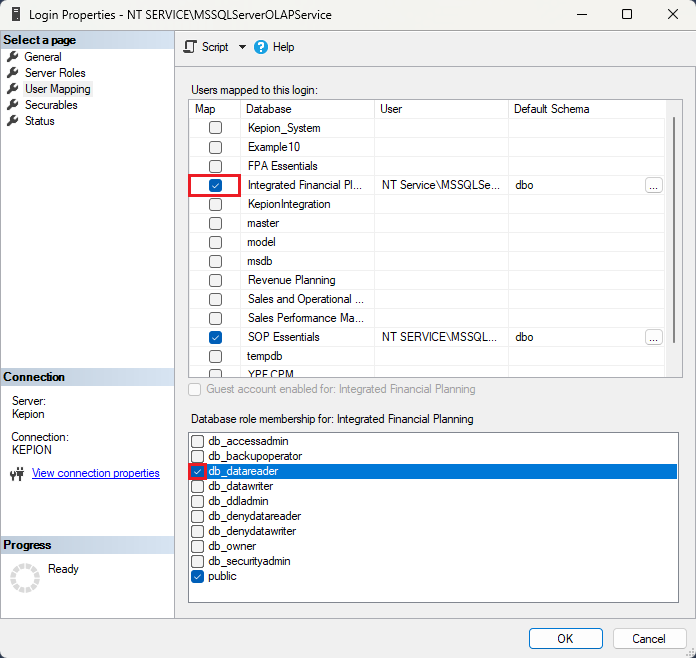Uncheck the public role checkbox

tap(198, 577)
